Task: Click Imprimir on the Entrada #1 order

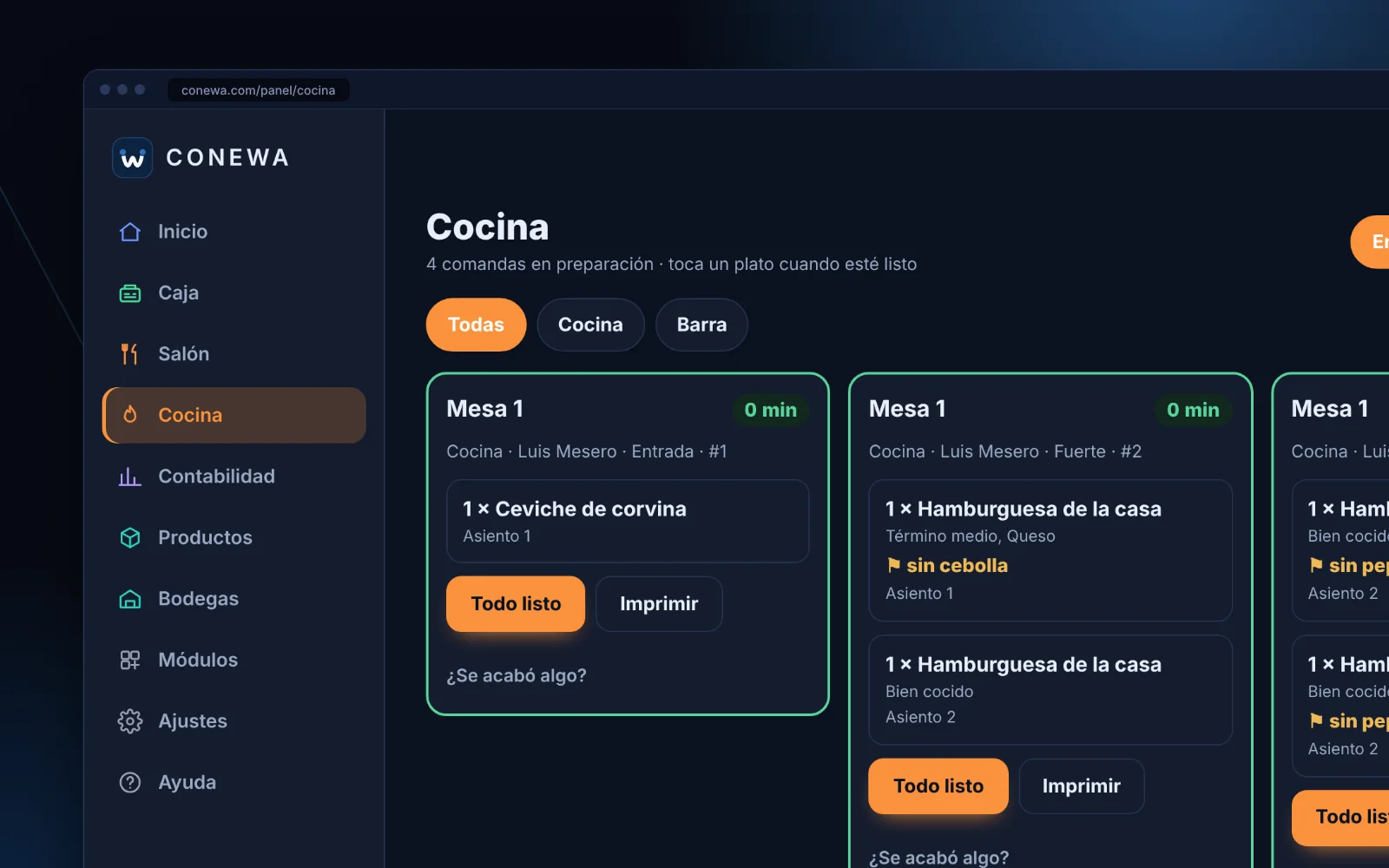Action: 659,604
